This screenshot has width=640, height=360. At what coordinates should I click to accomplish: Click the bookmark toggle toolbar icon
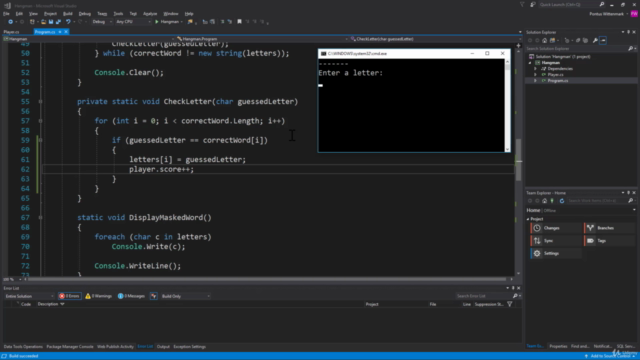[x=240, y=22]
